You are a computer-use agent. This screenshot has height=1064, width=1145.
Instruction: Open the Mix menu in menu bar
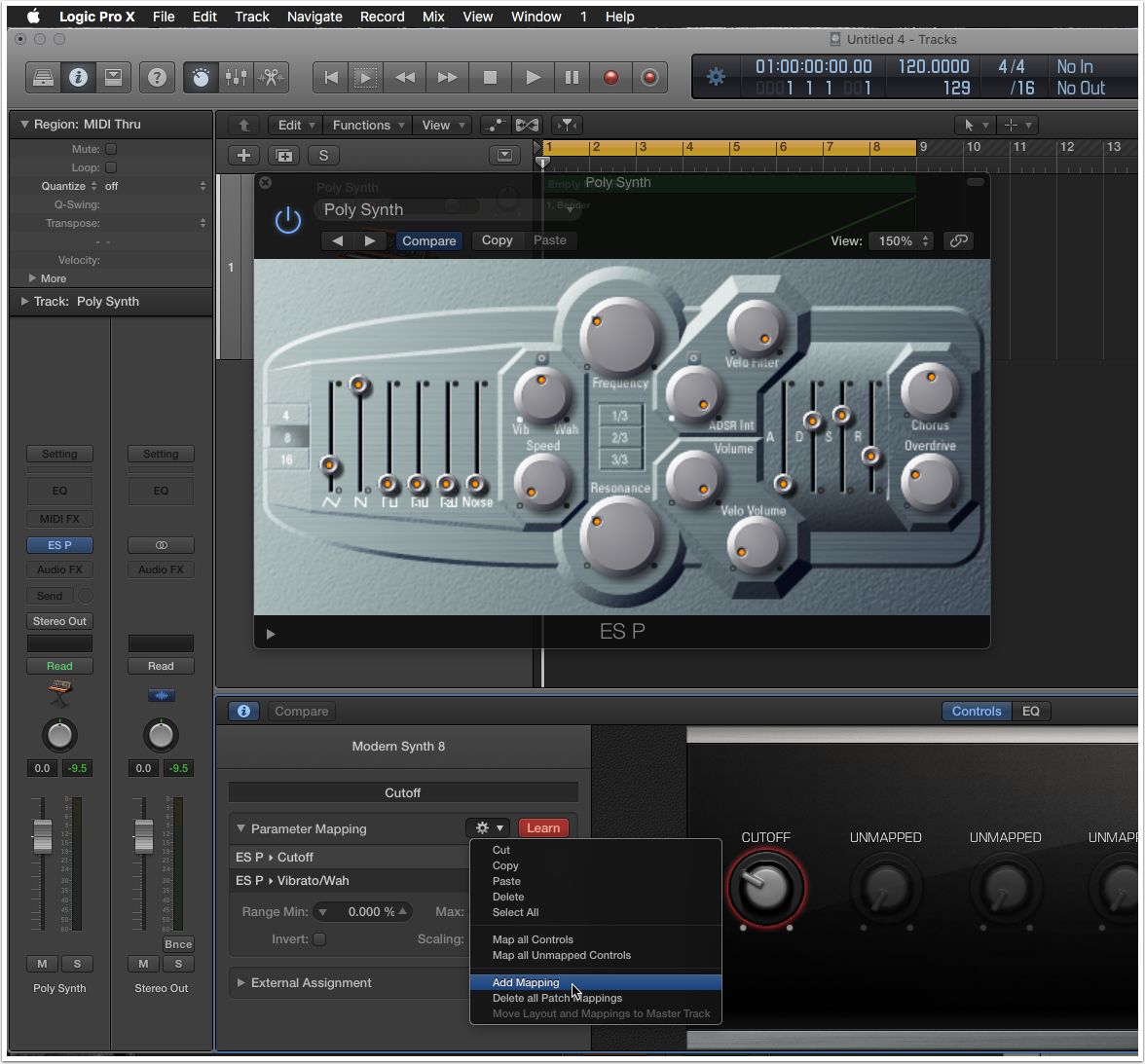click(433, 17)
